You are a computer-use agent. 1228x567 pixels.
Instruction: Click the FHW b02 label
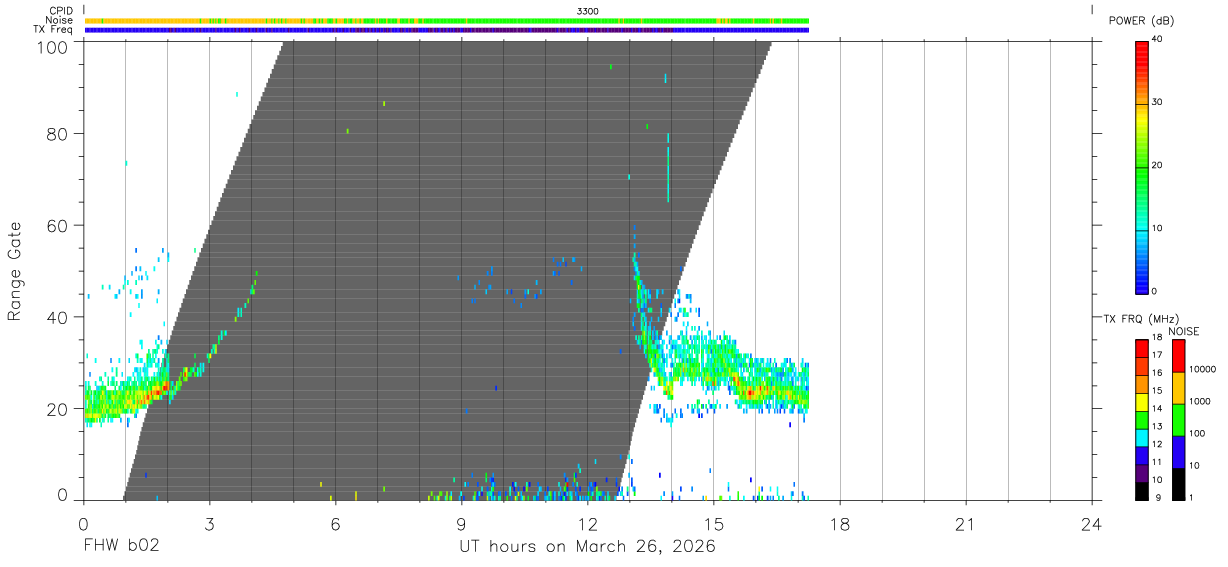click(121, 547)
